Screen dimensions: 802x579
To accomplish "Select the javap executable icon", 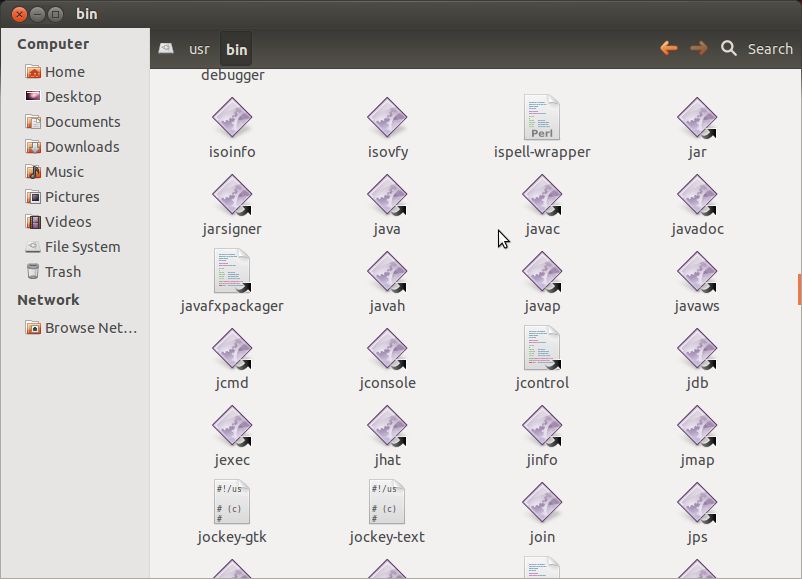I will point(542,272).
